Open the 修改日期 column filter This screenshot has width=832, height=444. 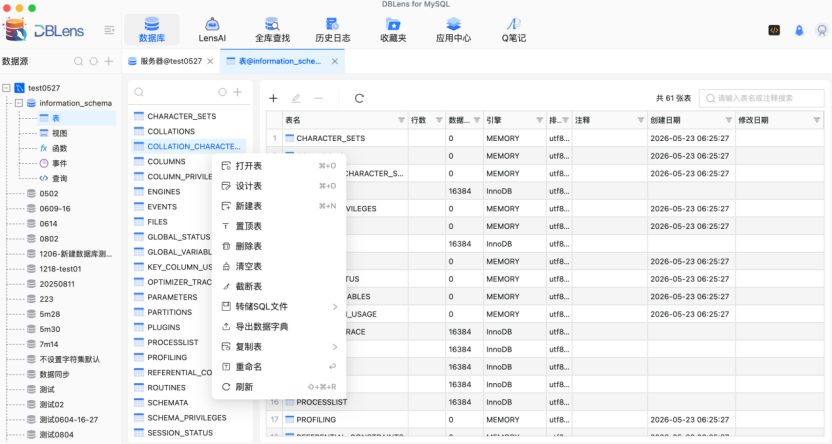click(817, 120)
